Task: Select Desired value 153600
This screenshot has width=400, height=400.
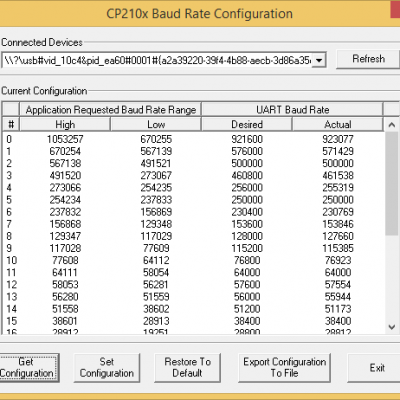Action: click(x=247, y=224)
